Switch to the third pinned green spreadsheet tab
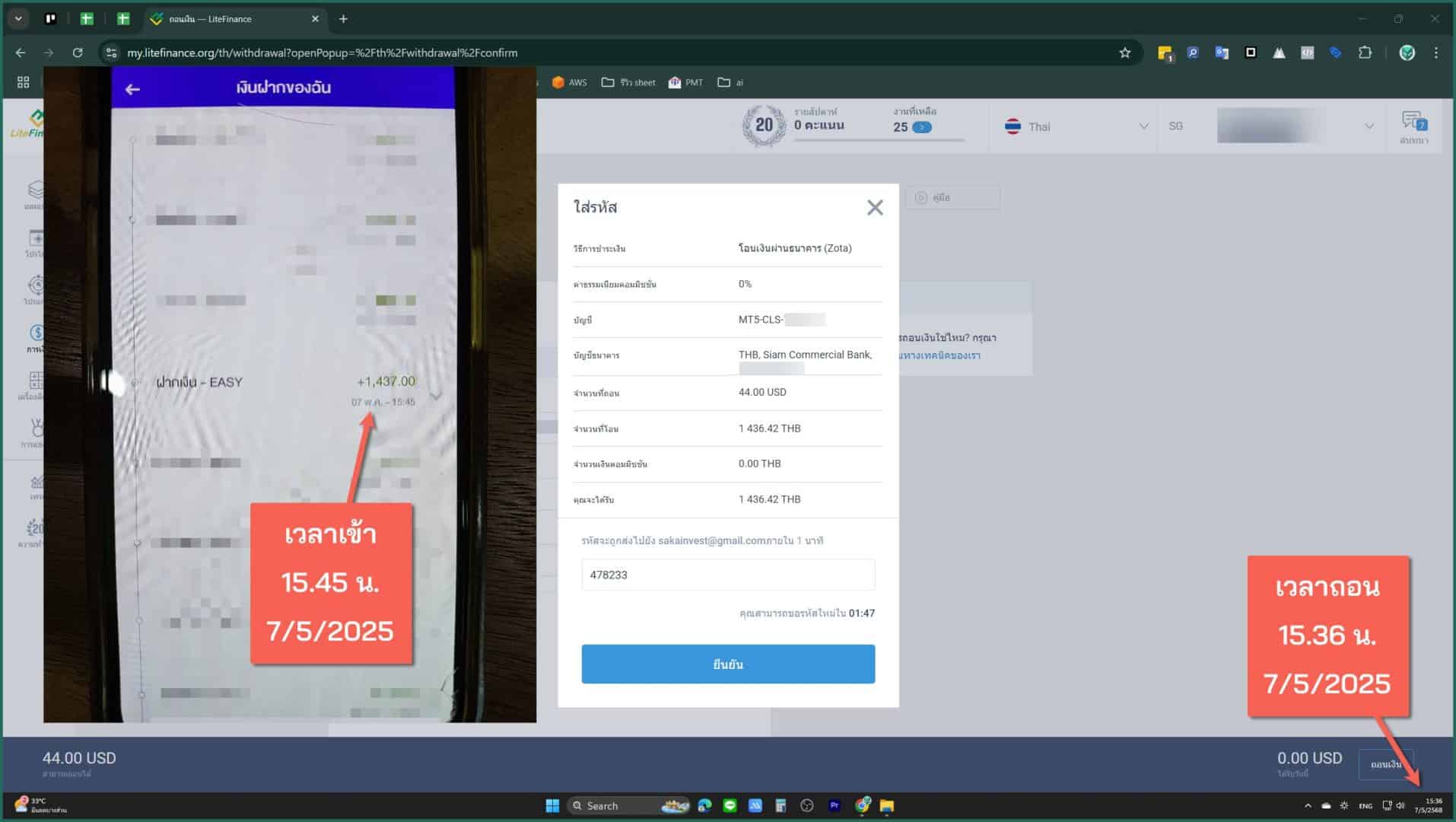 (x=123, y=19)
